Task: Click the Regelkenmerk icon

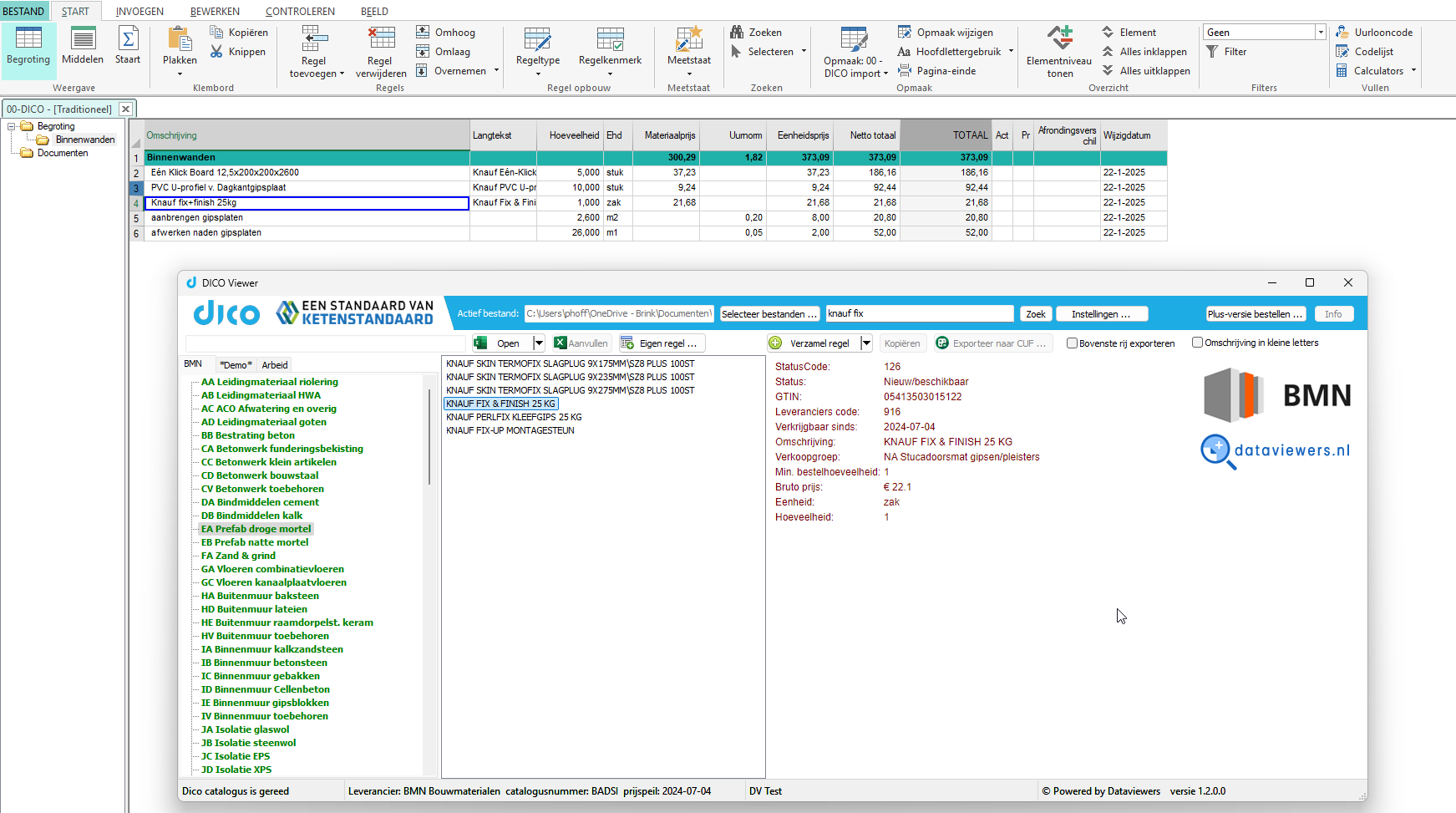Action: (x=610, y=39)
